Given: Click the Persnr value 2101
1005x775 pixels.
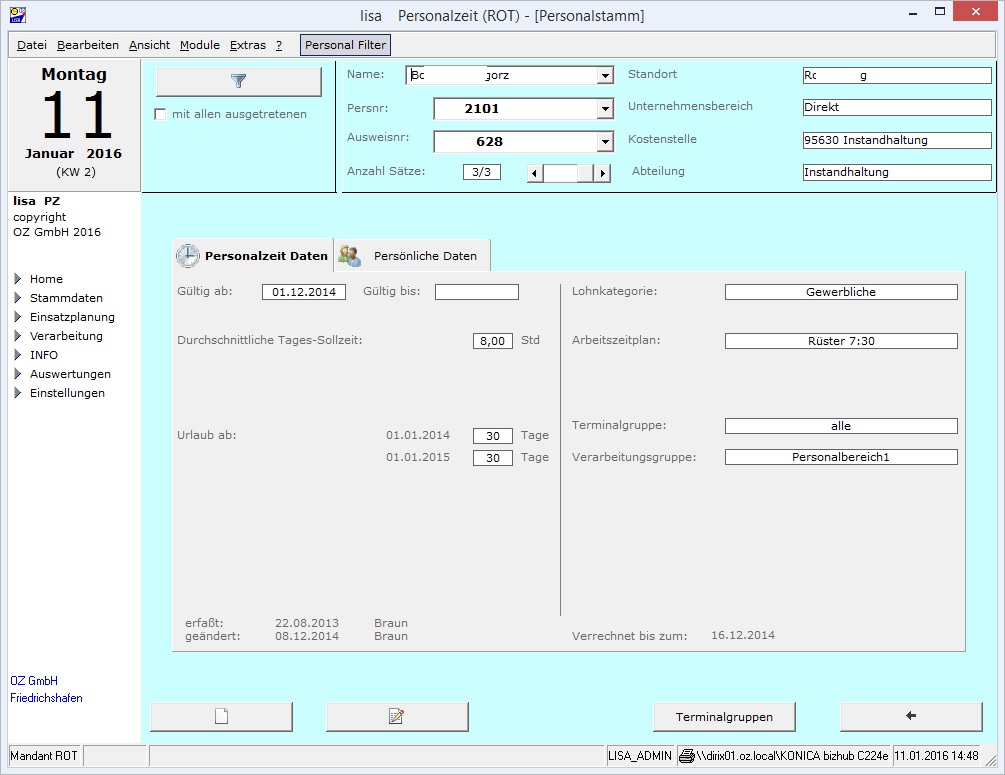Looking at the screenshot, I should click(482, 109).
